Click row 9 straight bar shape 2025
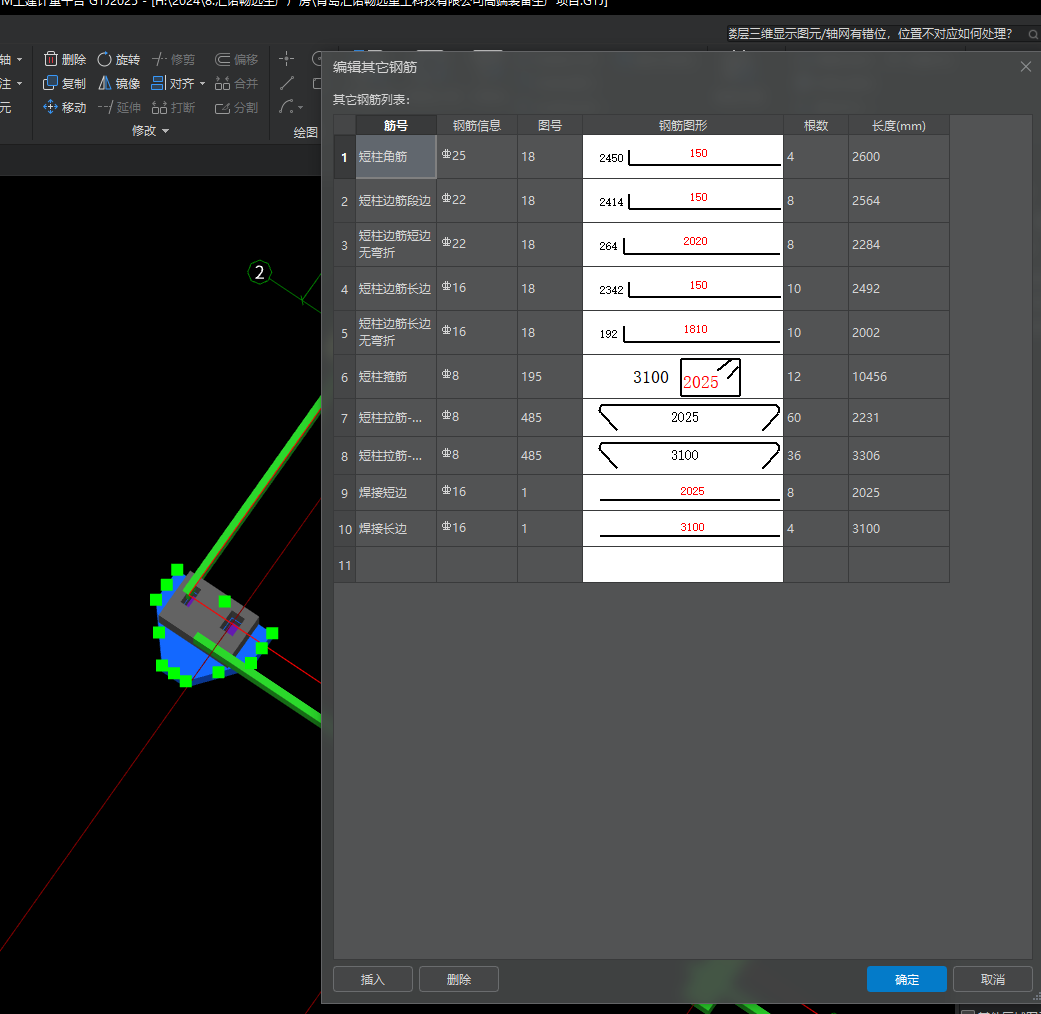This screenshot has height=1014, width=1041. click(682, 493)
